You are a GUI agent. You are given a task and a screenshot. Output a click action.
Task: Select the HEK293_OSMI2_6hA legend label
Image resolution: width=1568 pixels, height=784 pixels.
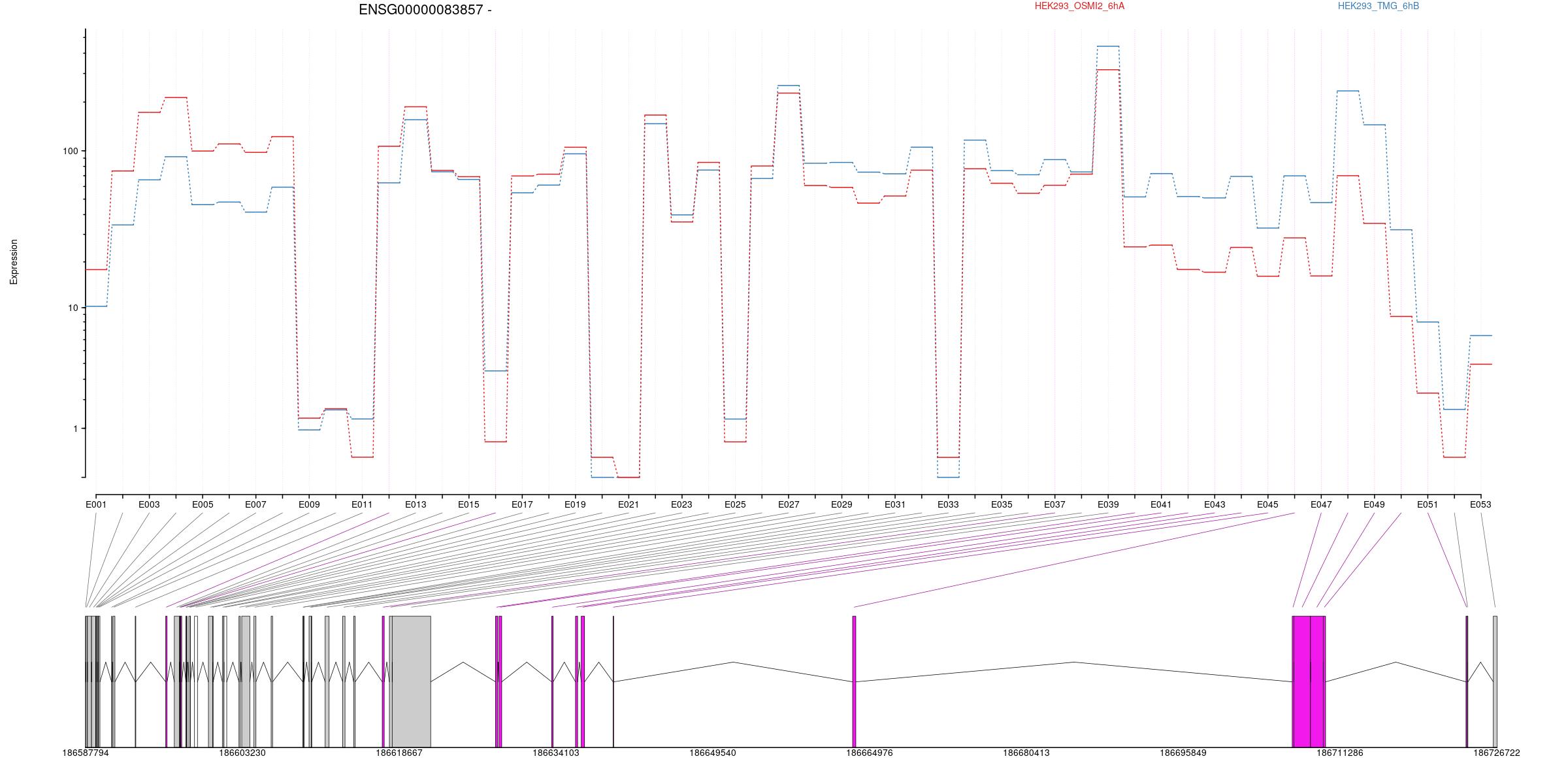coord(1079,6)
